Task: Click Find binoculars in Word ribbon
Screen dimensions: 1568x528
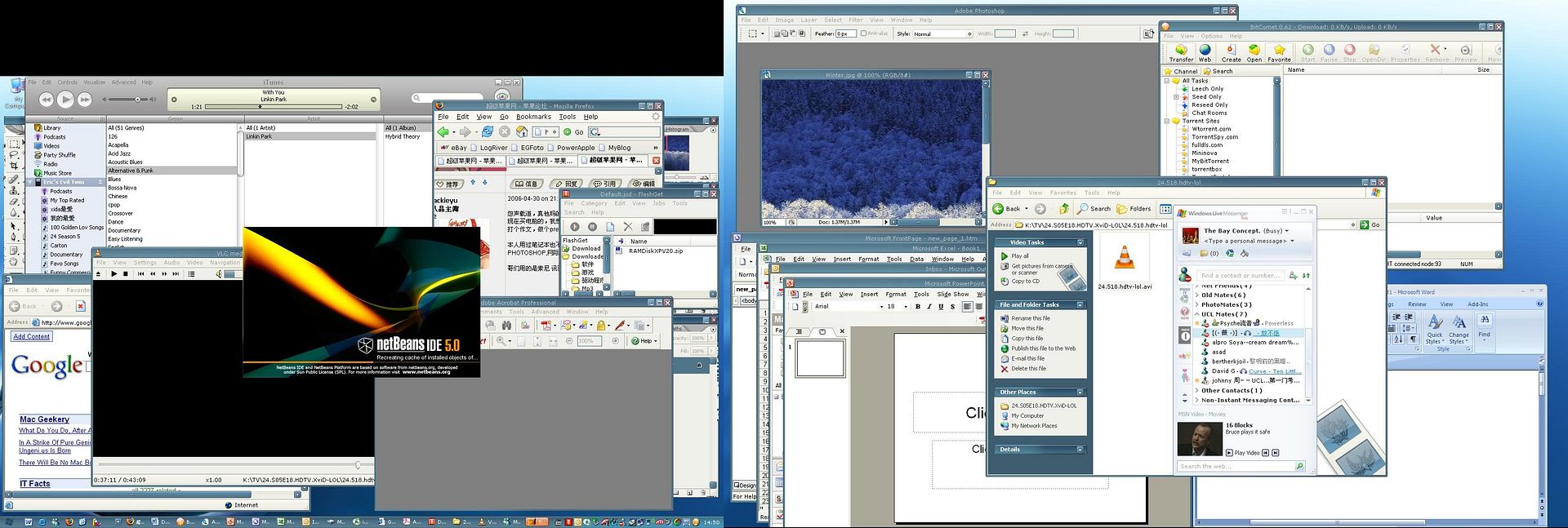Action: [1484, 321]
